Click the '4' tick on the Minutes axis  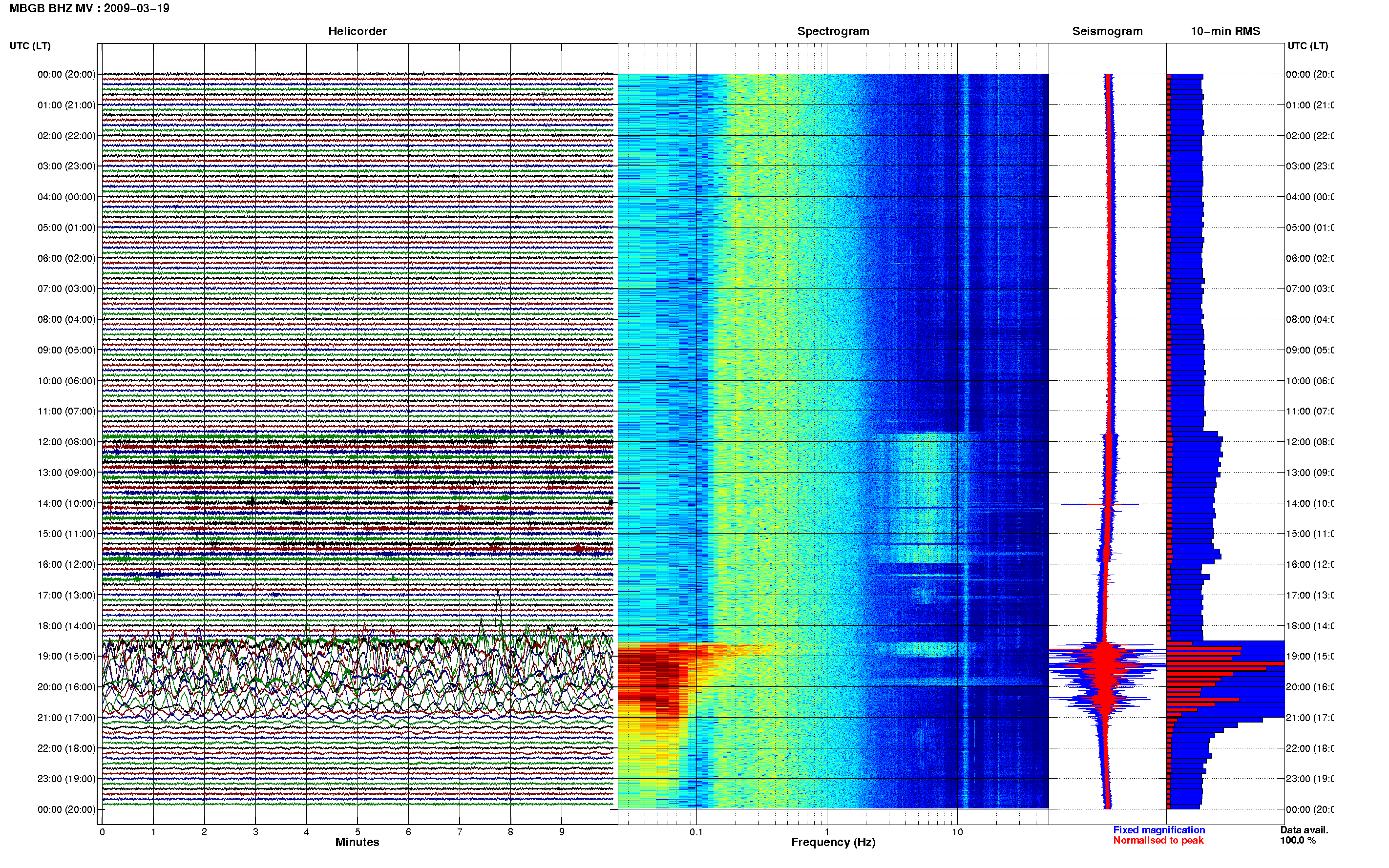307,832
